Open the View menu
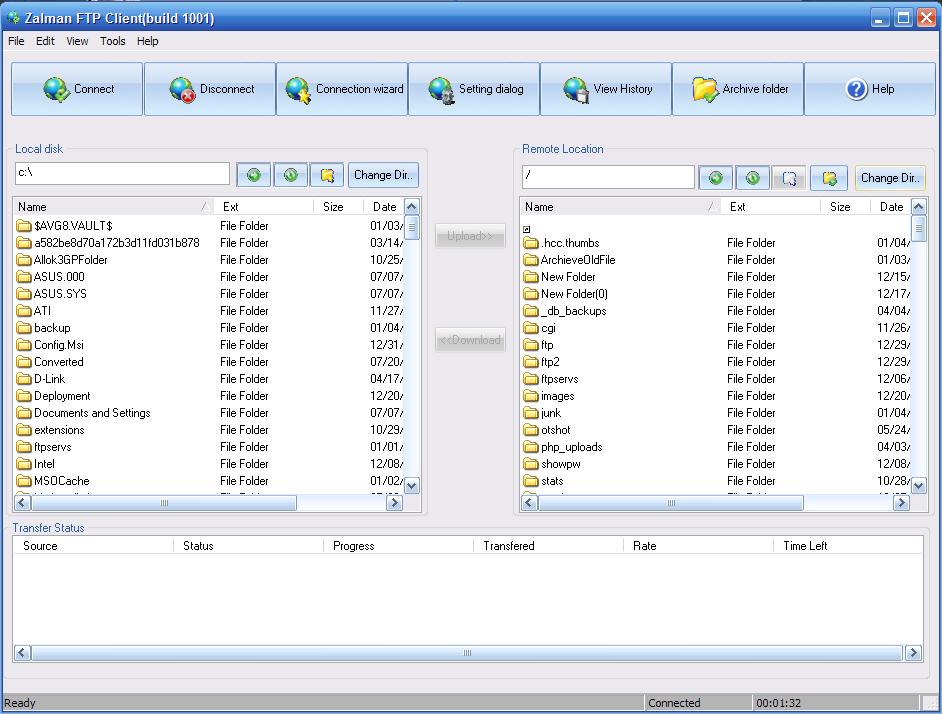Image resolution: width=942 pixels, height=714 pixels. (x=77, y=41)
